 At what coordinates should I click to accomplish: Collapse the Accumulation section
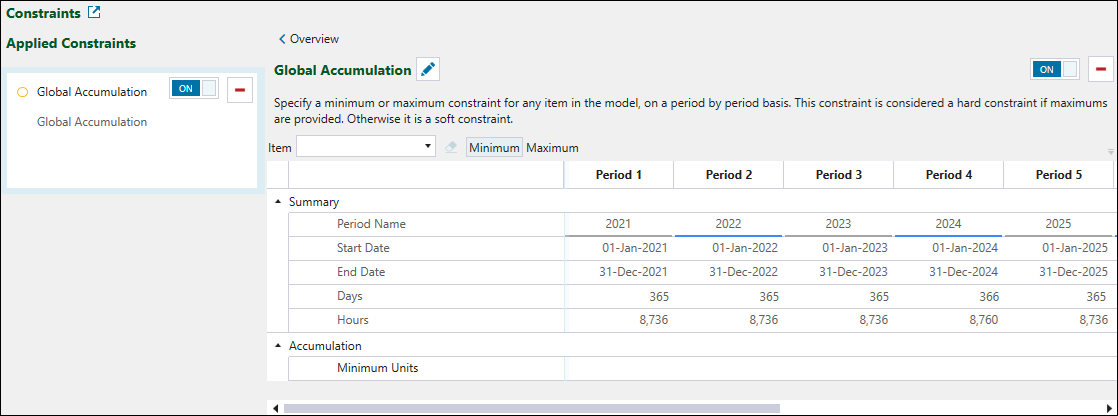coord(278,345)
